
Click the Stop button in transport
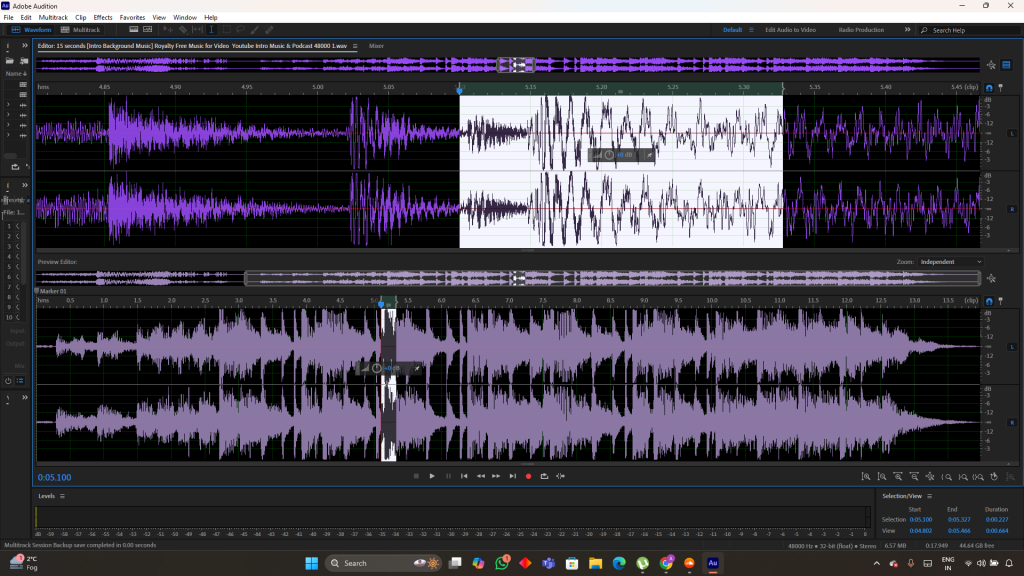(416, 476)
